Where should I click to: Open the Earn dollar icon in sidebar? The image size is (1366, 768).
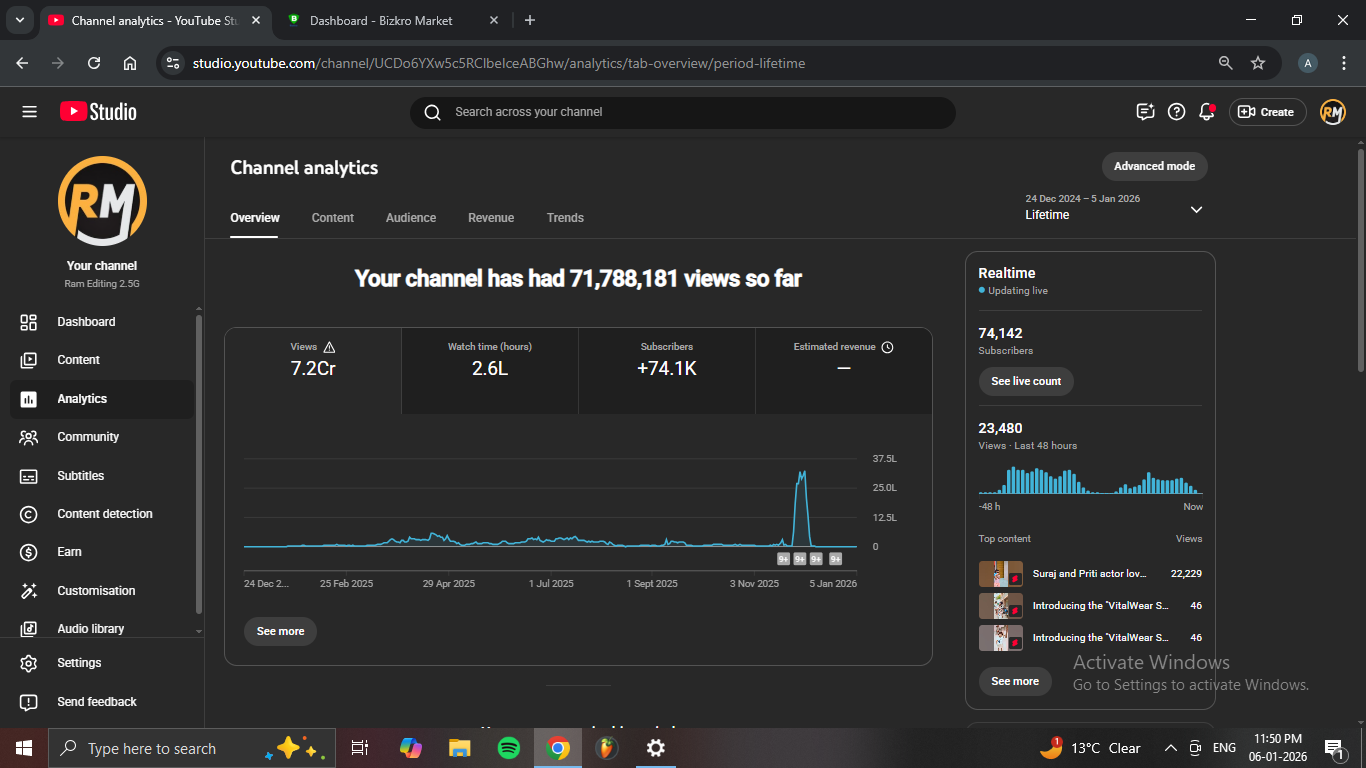pyautogui.click(x=29, y=552)
